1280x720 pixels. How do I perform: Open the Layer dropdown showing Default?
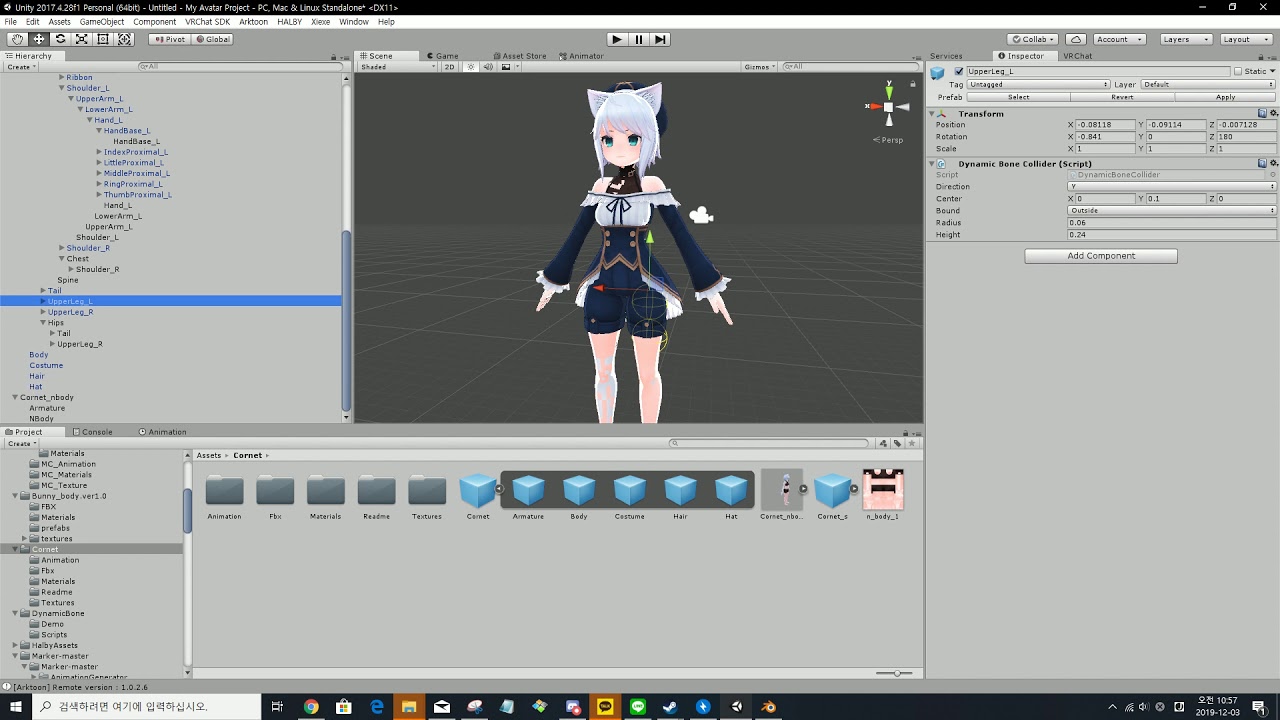(1209, 85)
